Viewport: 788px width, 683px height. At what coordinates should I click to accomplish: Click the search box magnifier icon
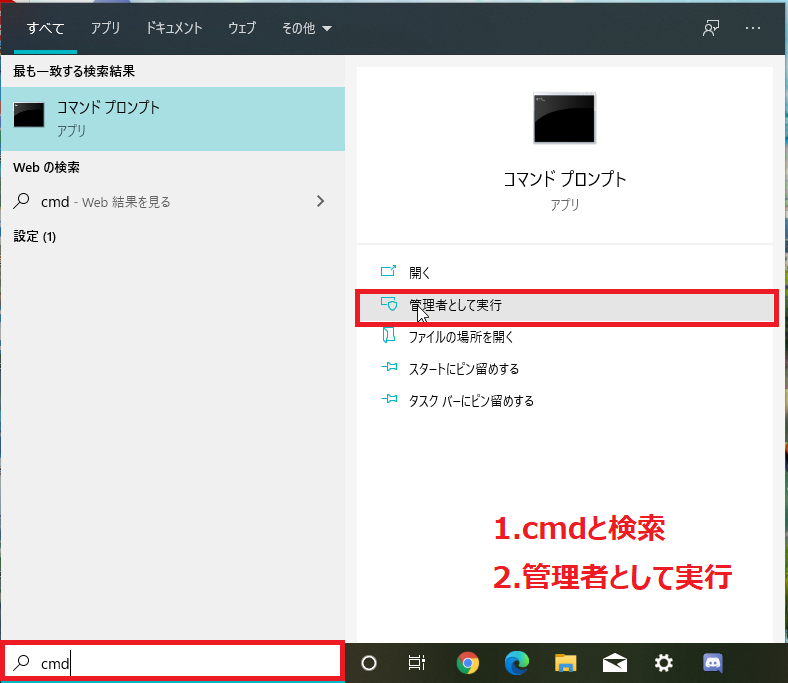coord(21,662)
